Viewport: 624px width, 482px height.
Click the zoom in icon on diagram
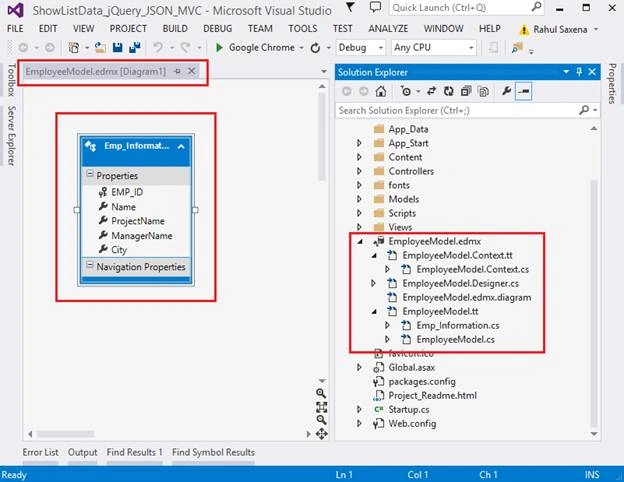[x=321, y=394]
